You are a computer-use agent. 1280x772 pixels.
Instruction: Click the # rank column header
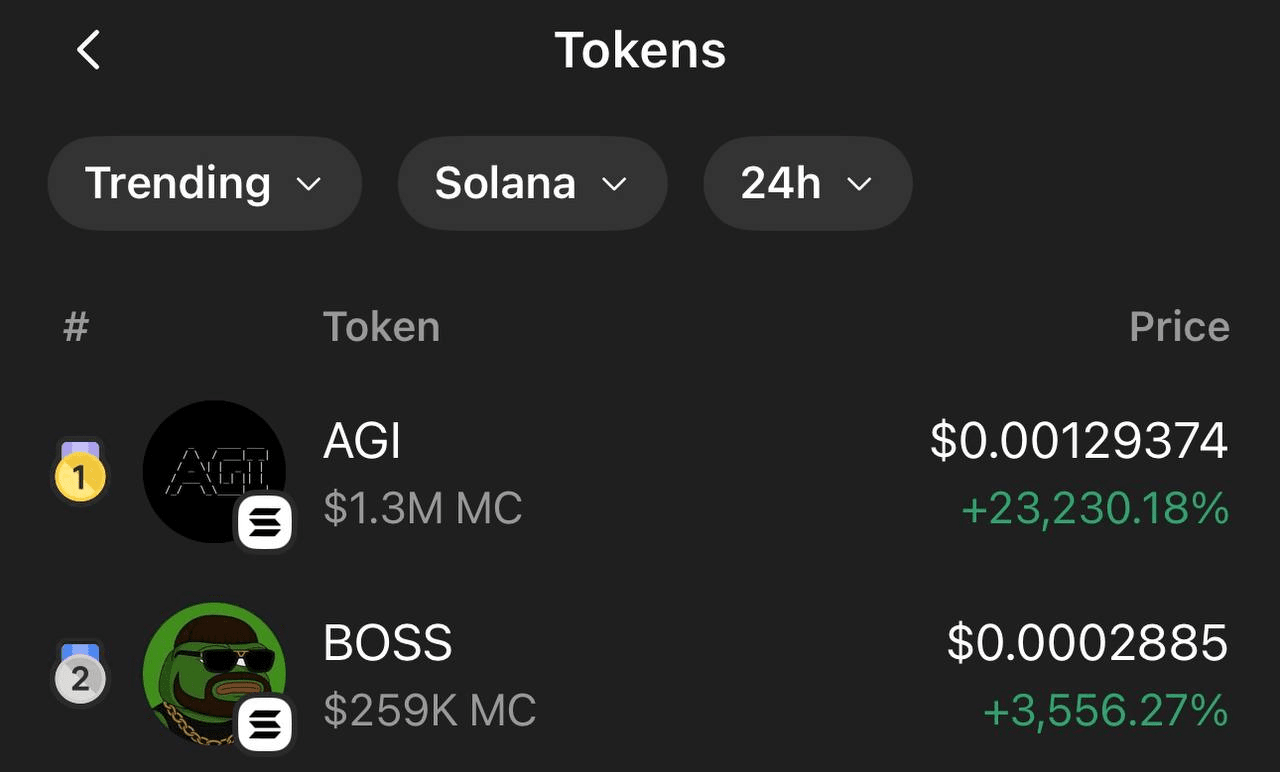click(x=76, y=327)
